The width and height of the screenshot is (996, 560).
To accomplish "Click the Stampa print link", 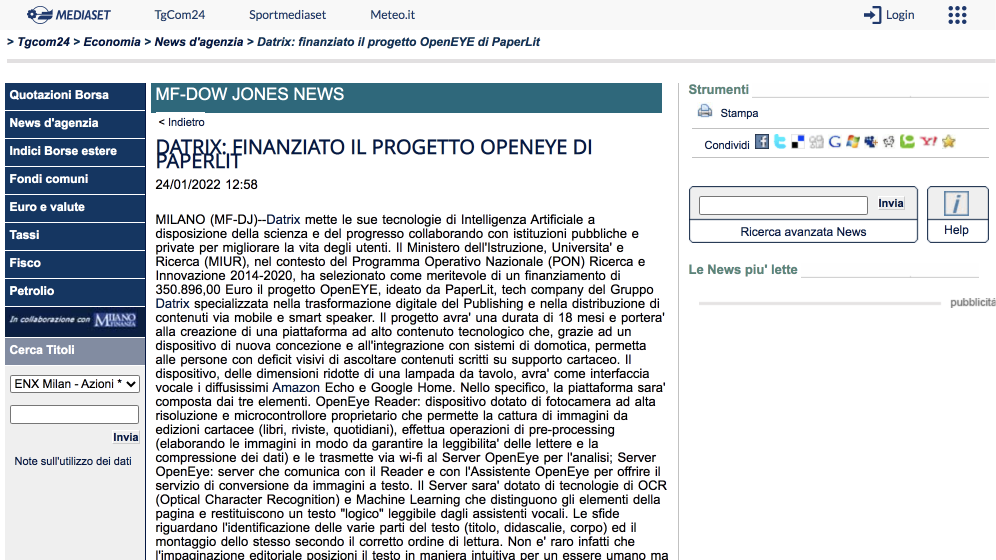I will (739, 113).
